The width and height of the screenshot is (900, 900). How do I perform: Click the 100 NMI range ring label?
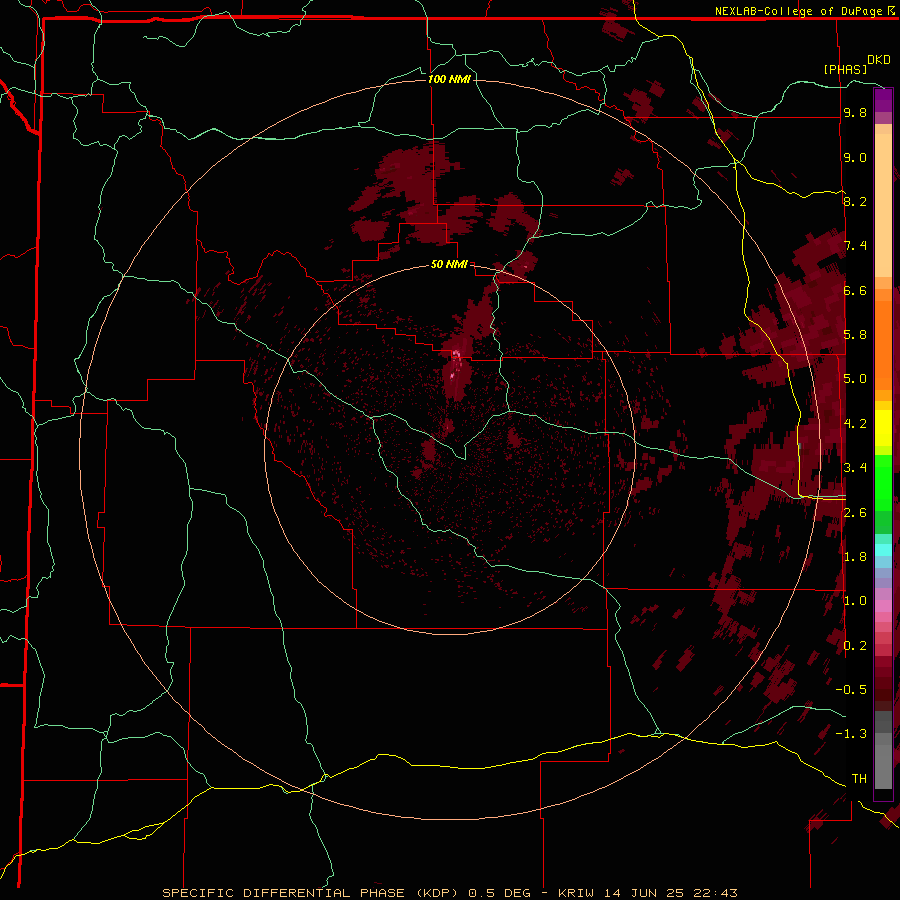[x=449, y=79]
